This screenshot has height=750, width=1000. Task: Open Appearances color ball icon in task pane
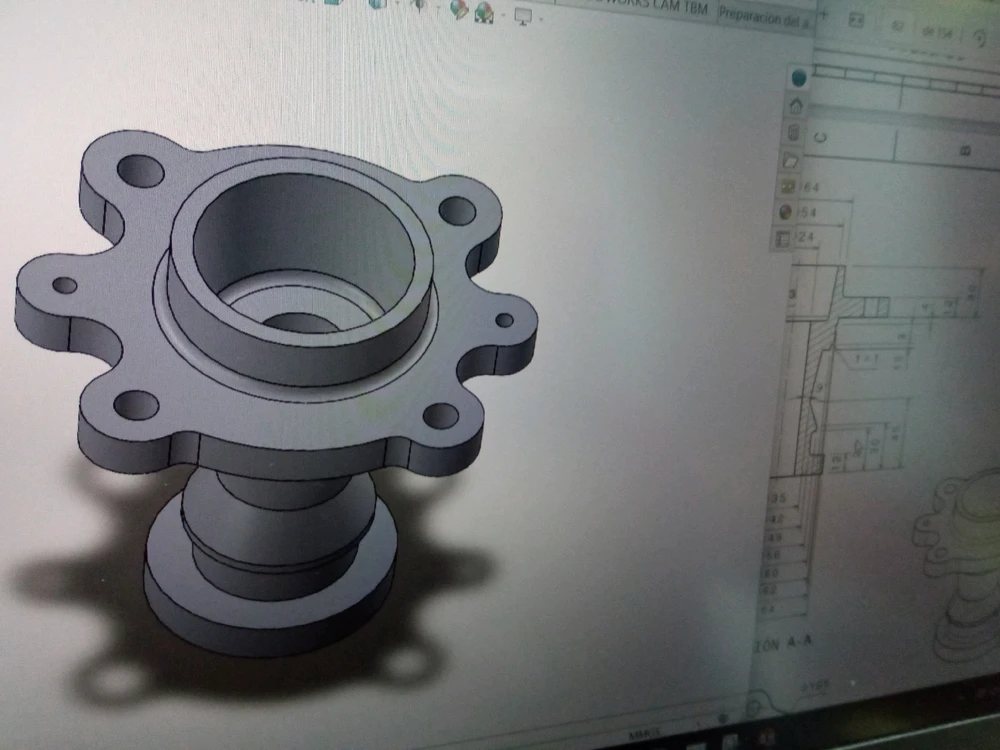[x=785, y=213]
